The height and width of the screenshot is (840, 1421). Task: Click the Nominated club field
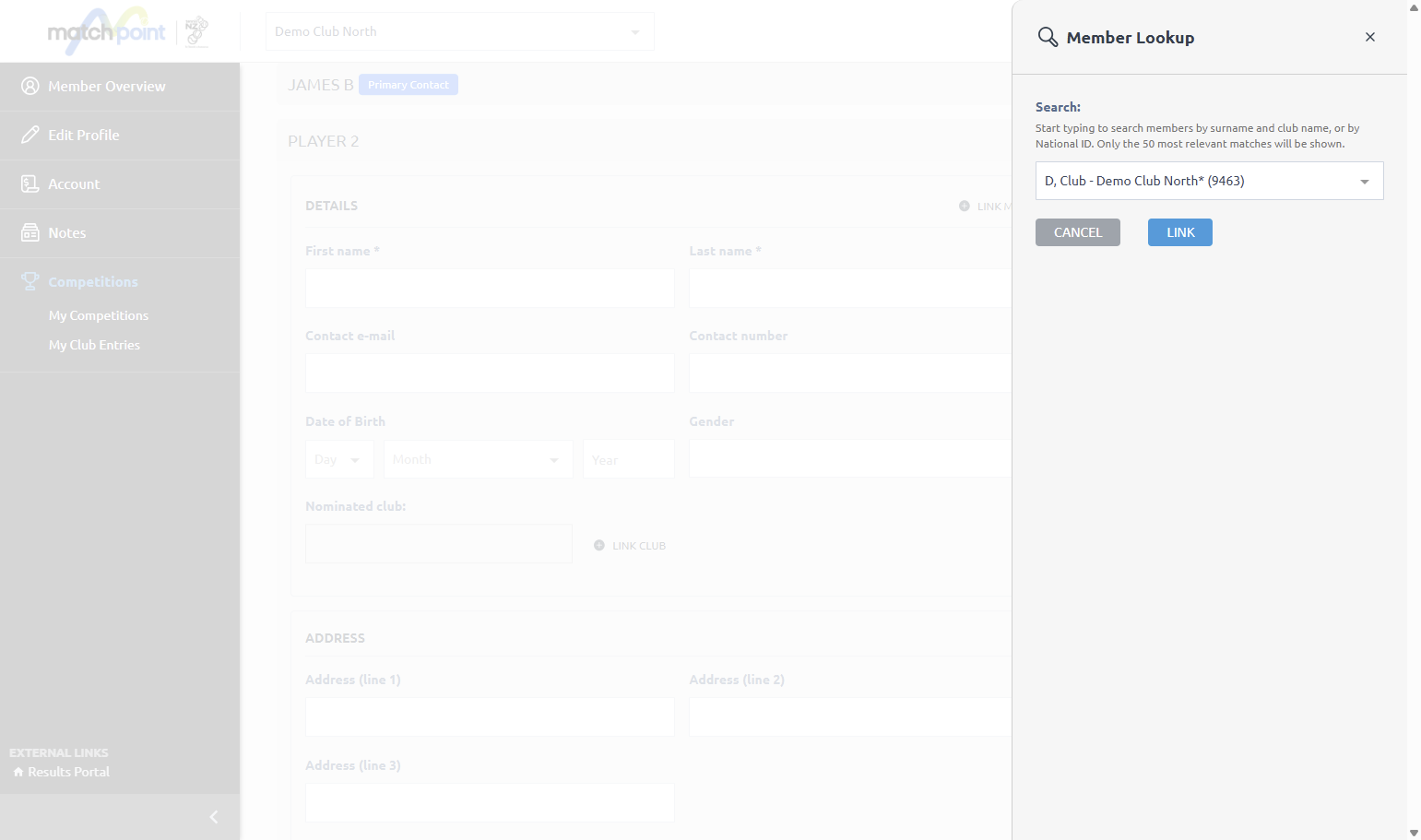439,544
